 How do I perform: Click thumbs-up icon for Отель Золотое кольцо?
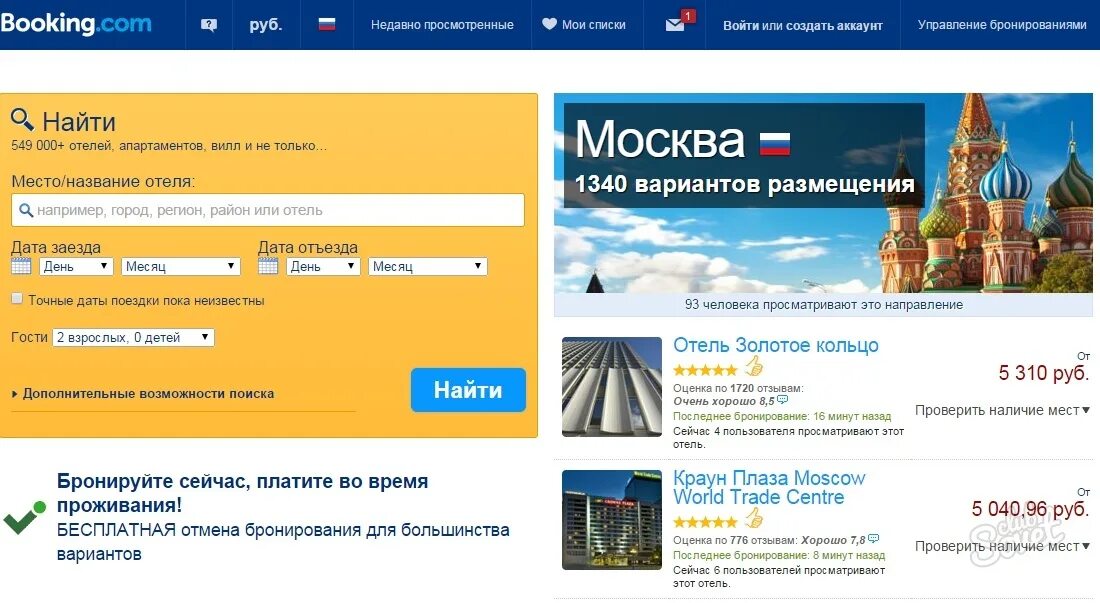tap(754, 366)
